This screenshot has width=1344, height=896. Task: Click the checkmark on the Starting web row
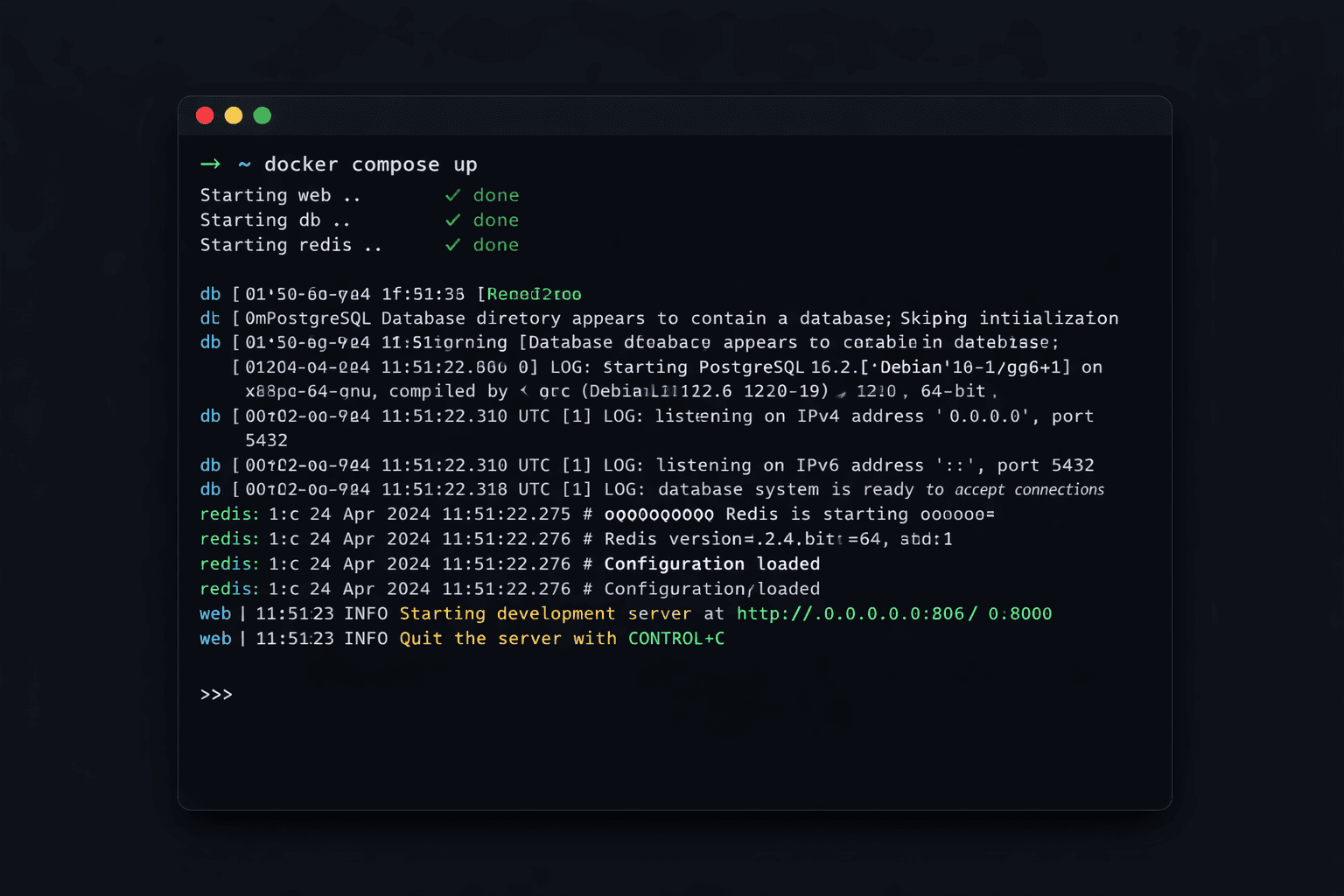452,195
